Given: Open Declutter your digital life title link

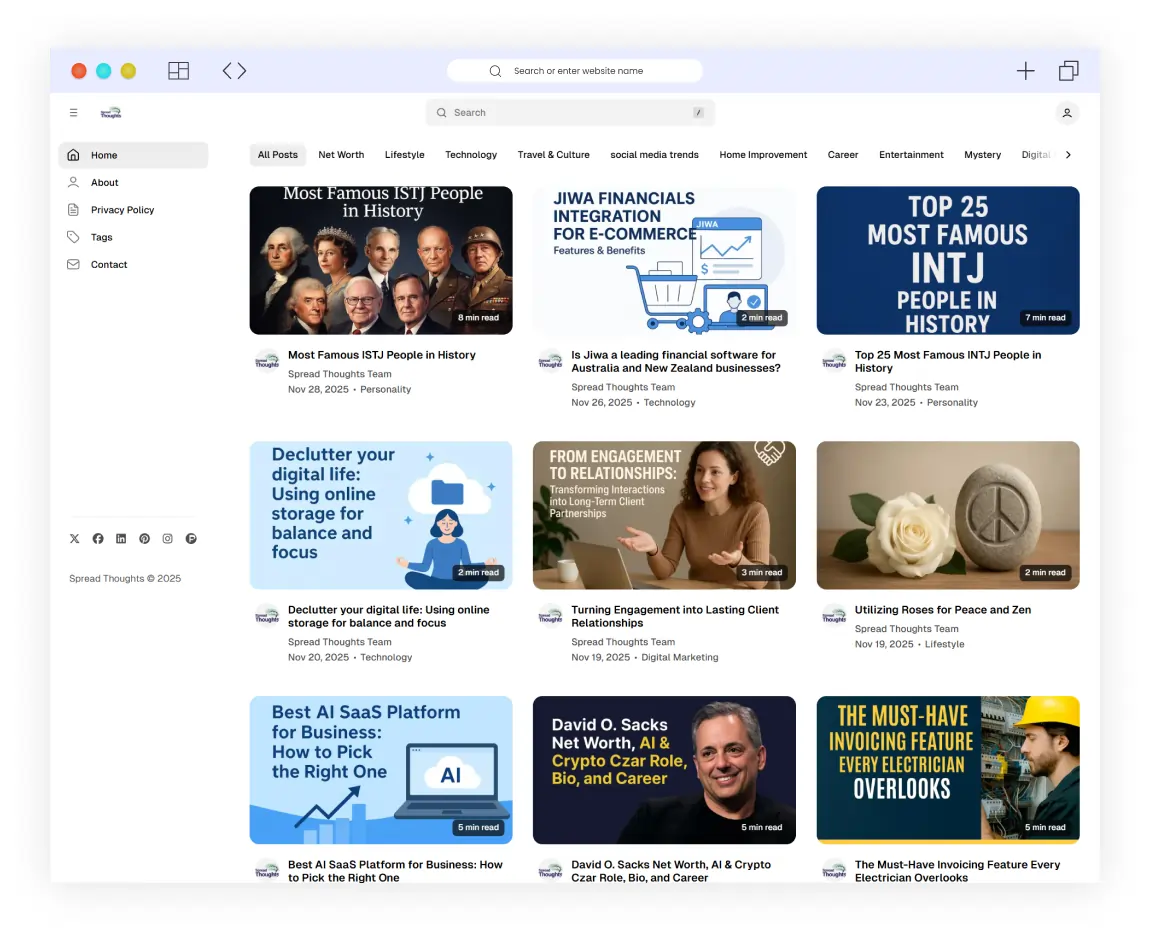Looking at the screenshot, I should 388,616.
